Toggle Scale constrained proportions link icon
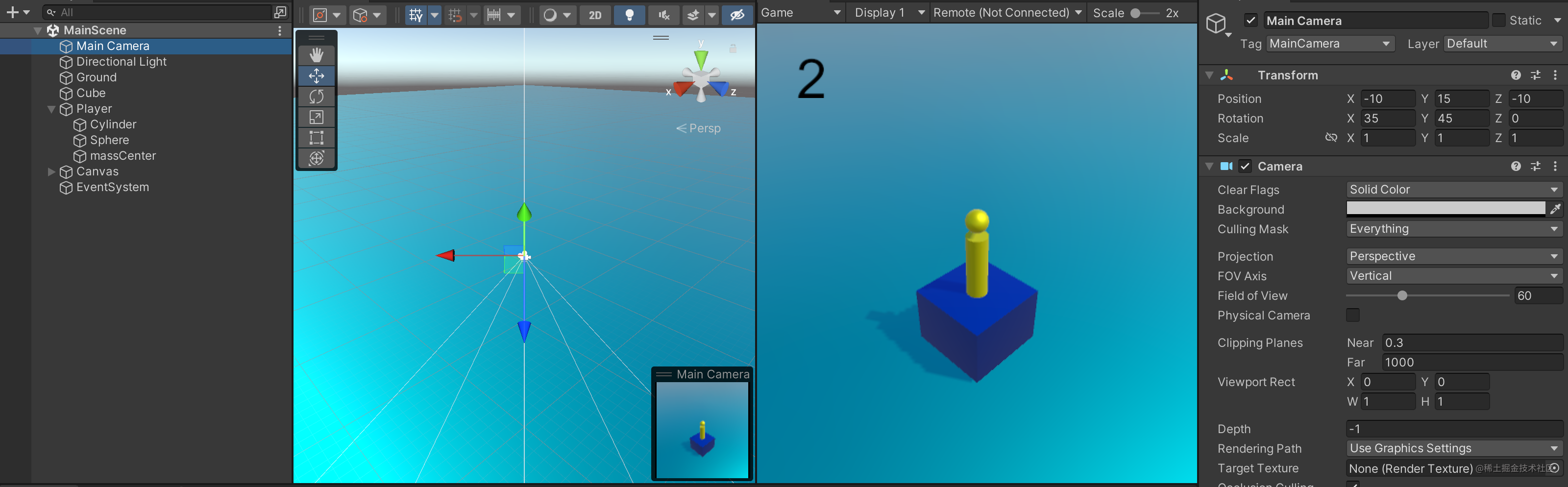The image size is (1568, 487). pyautogui.click(x=1331, y=138)
